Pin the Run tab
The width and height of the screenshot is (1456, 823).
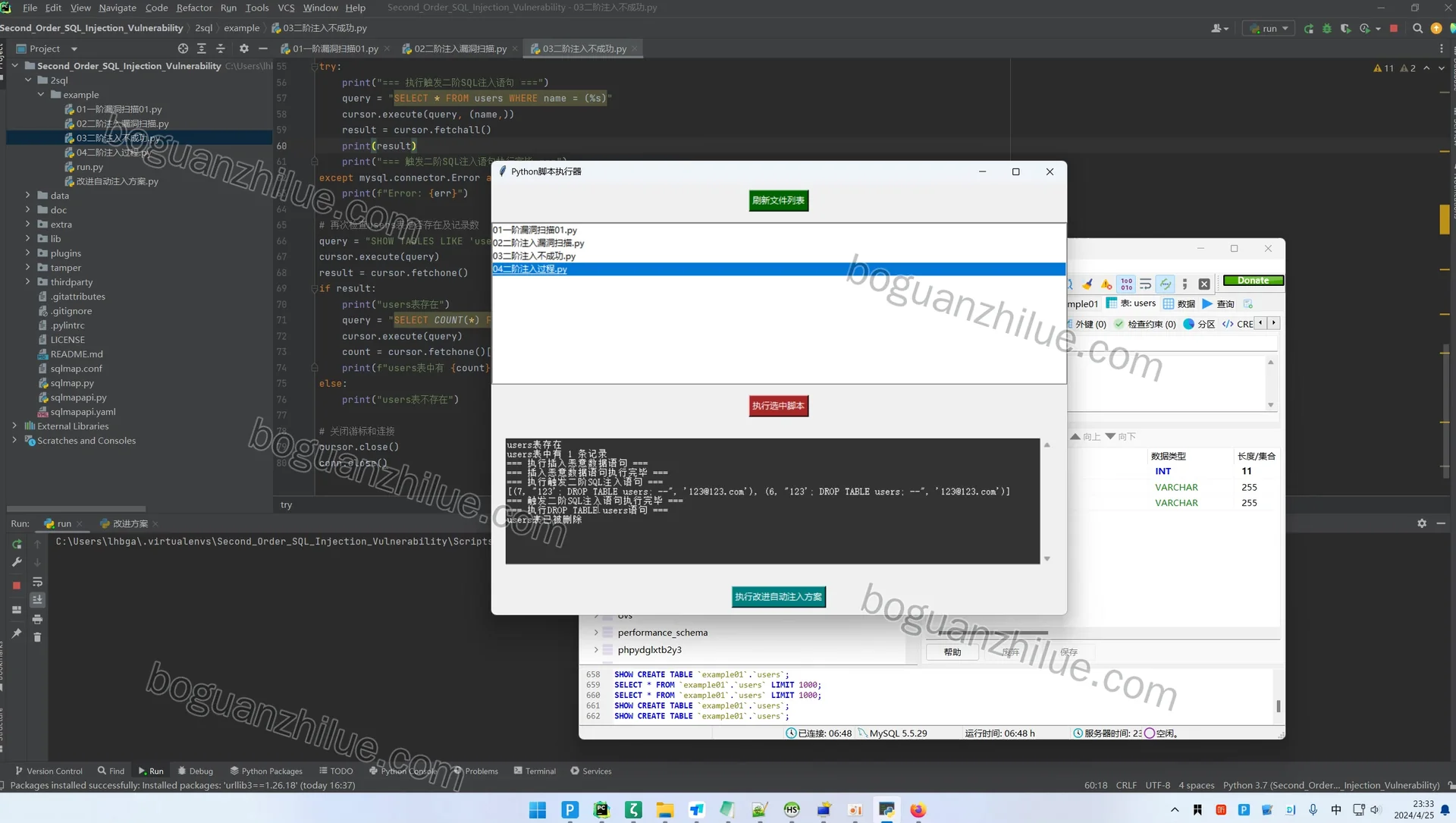(17, 633)
